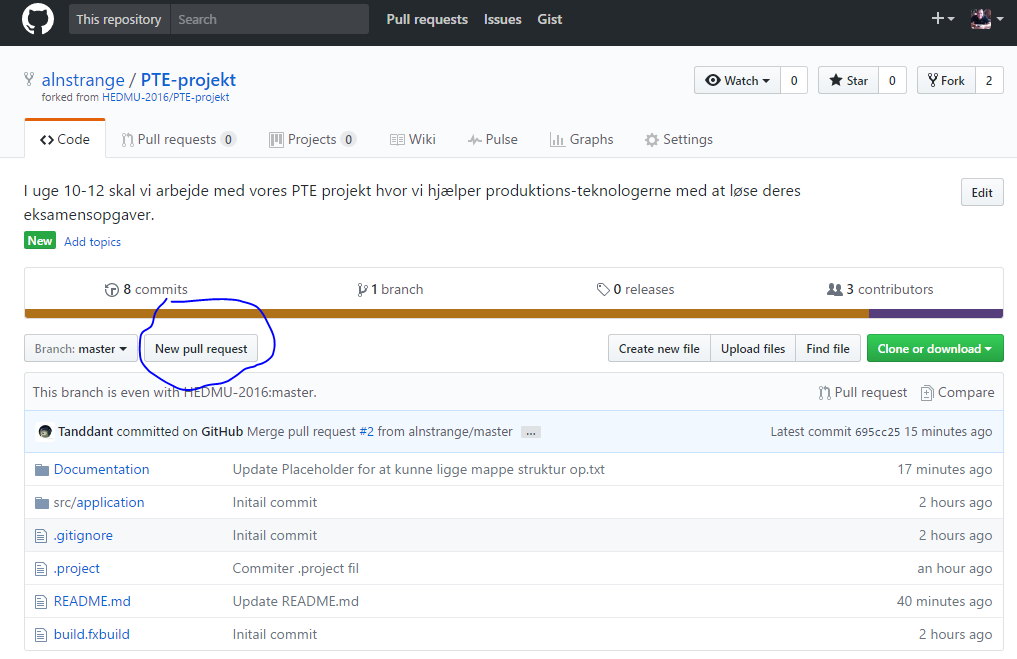Click the This repository search scope
Image resolution: width=1017 pixels, height=659 pixels.
[x=119, y=19]
